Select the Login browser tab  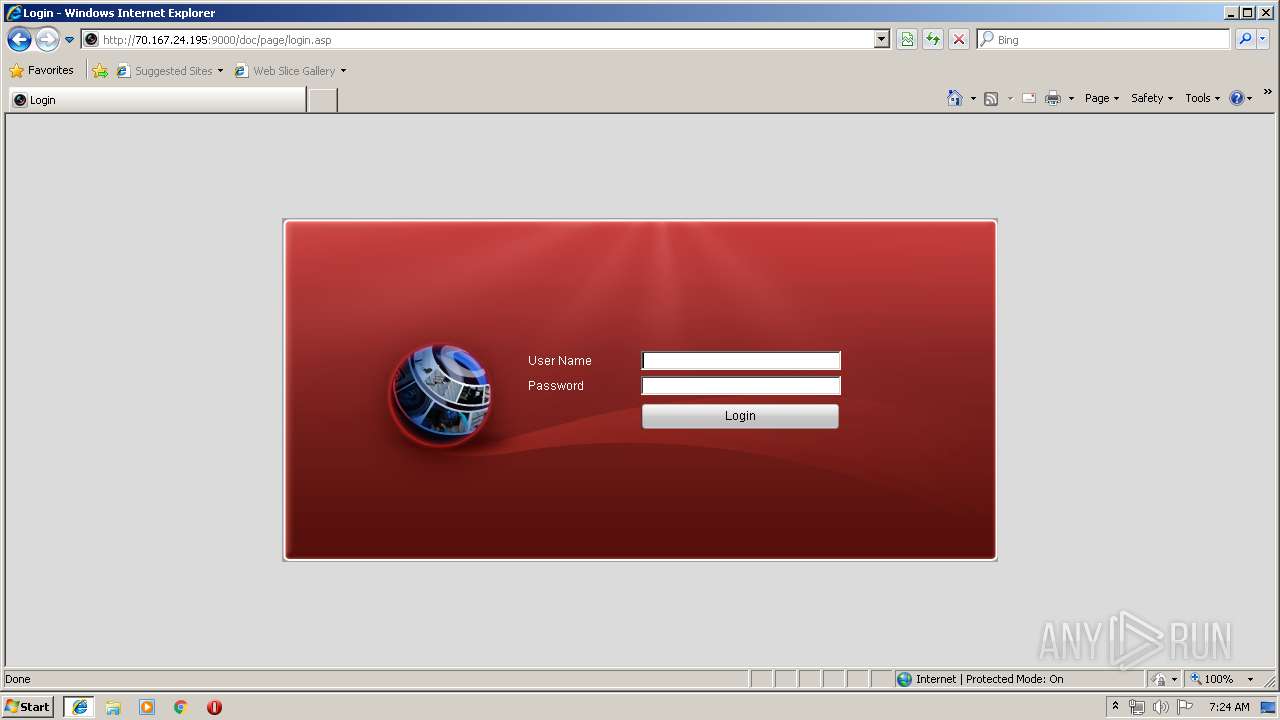(157, 100)
